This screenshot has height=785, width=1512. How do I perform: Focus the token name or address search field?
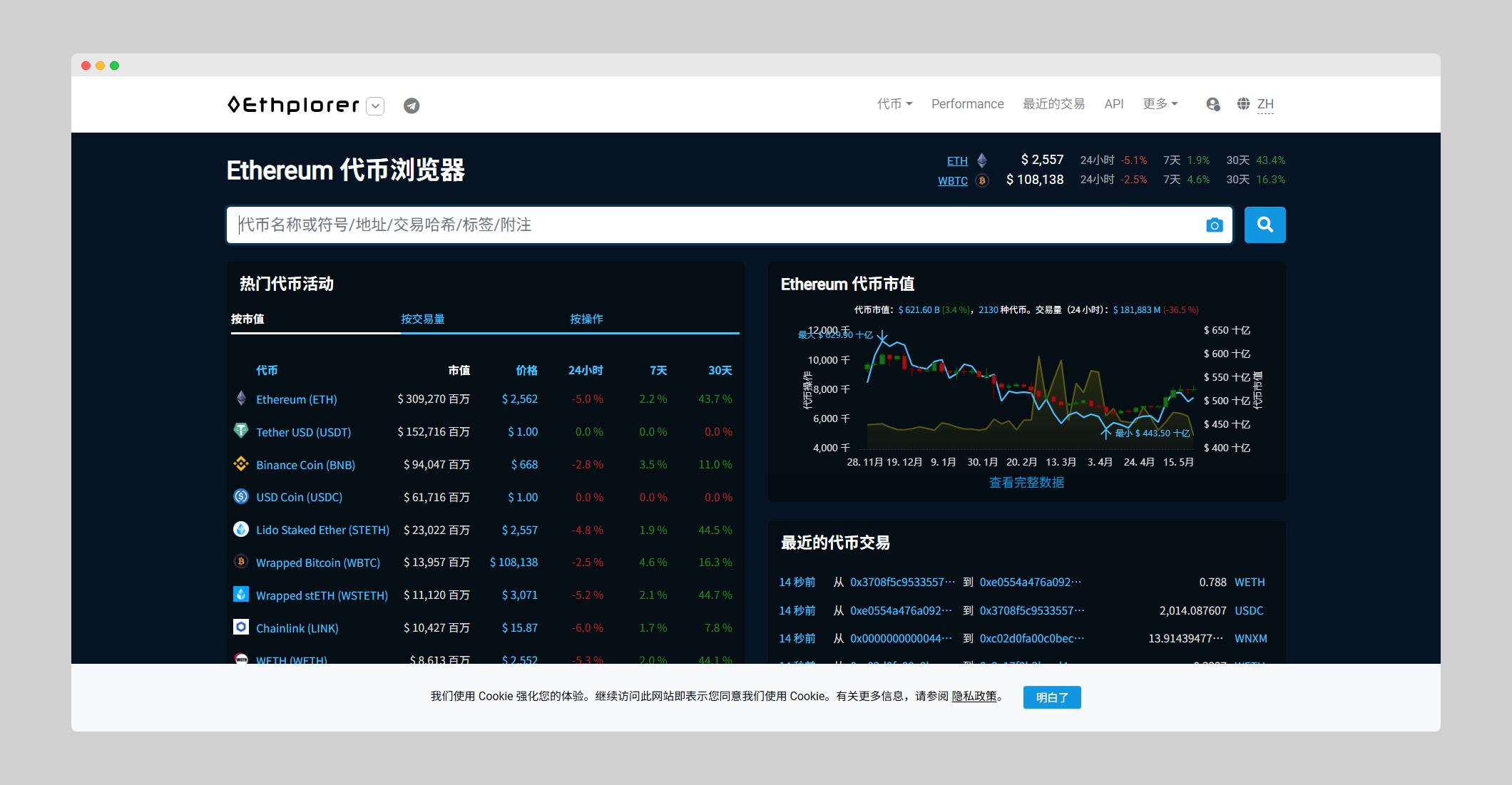(x=713, y=225)
